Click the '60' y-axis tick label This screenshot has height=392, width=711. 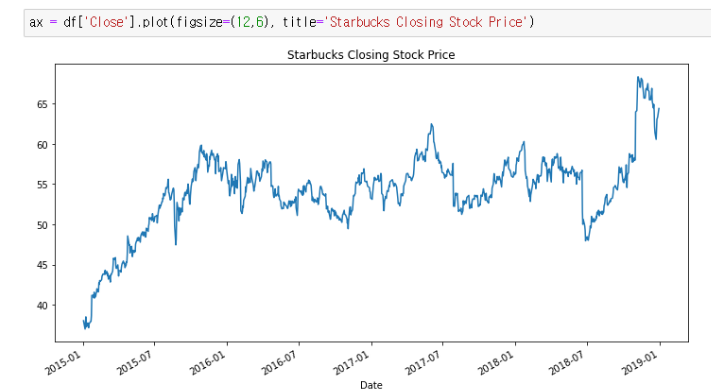click(42, 145)
